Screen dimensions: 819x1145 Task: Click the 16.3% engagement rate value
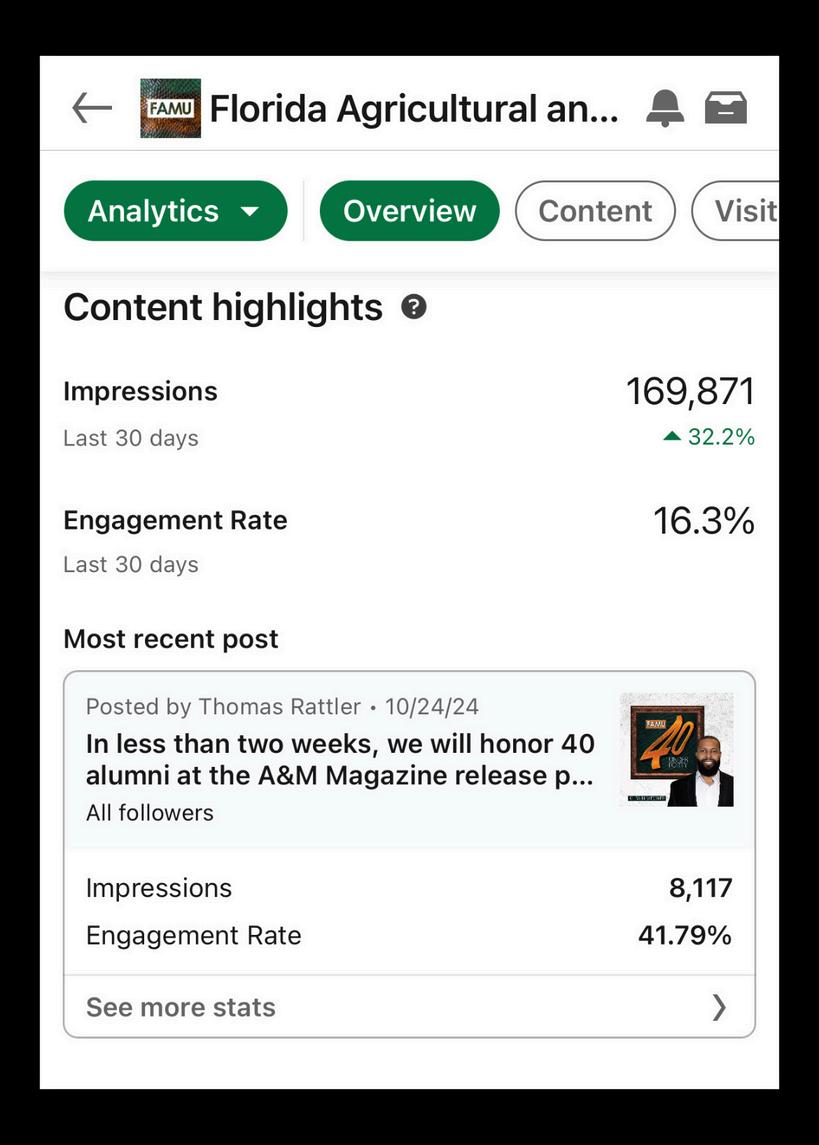[704, 521]
